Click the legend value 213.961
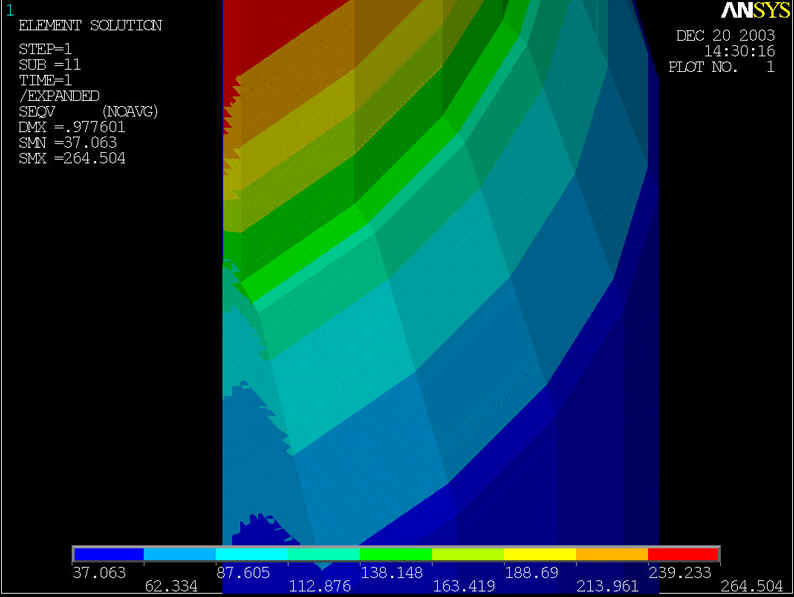This screenshot has height=597, width=794. tap(607, 586)
